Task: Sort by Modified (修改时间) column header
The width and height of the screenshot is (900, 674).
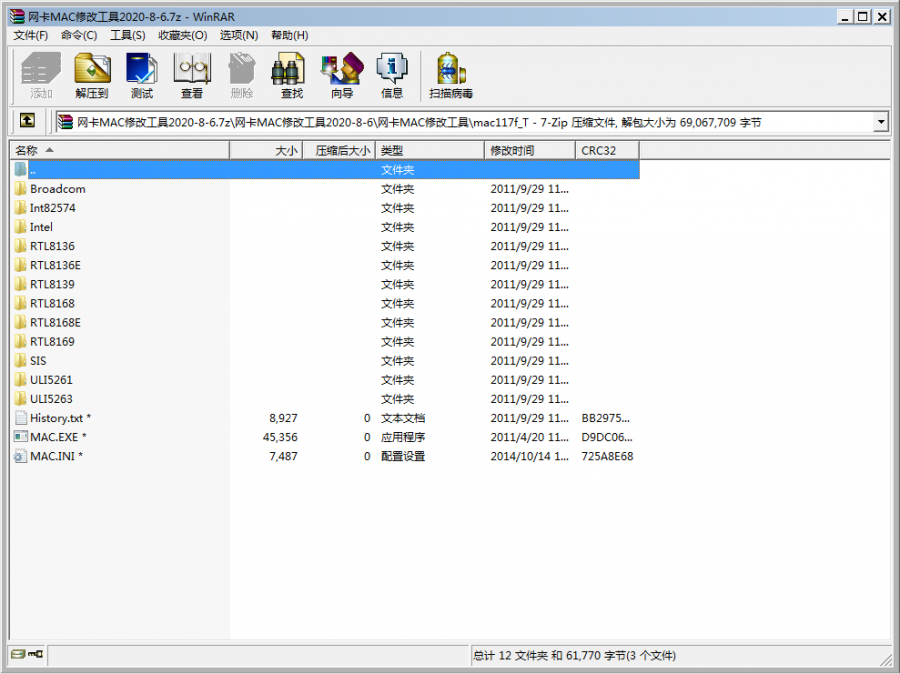Action: [530, 150]
